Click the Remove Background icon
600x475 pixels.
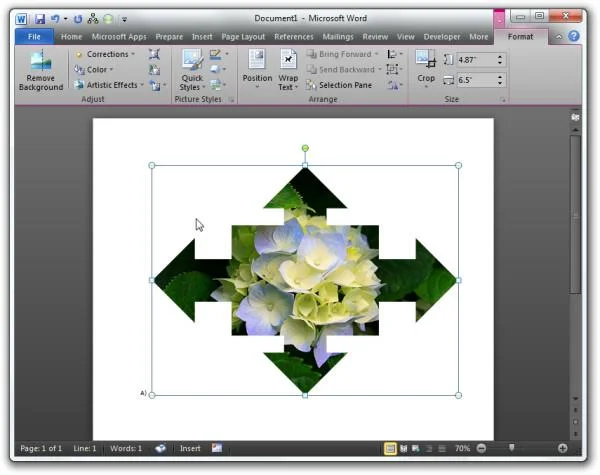click(41, 70)
